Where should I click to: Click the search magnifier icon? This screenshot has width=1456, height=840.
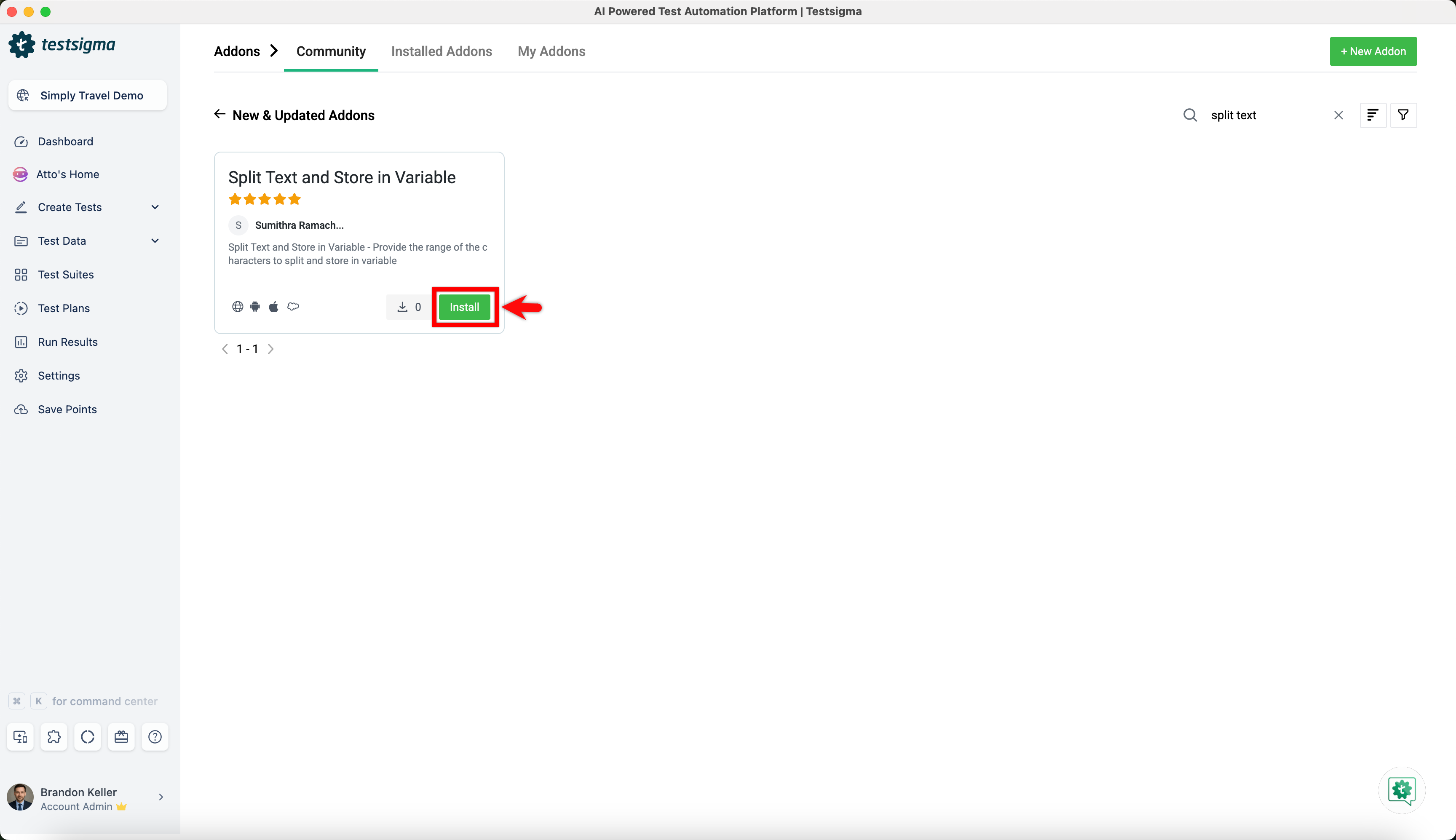click(1189, 115)
